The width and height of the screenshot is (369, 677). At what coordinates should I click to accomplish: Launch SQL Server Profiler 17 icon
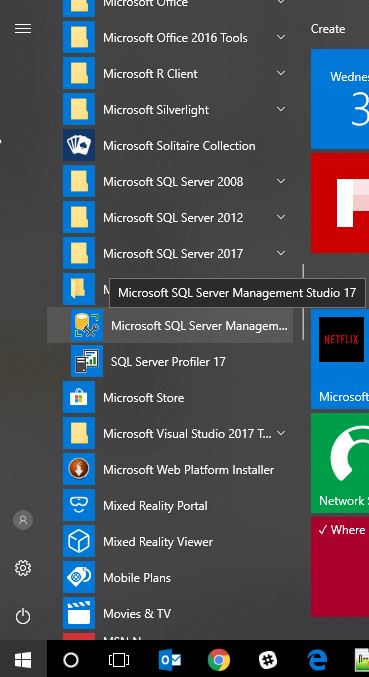pos(87,361)
